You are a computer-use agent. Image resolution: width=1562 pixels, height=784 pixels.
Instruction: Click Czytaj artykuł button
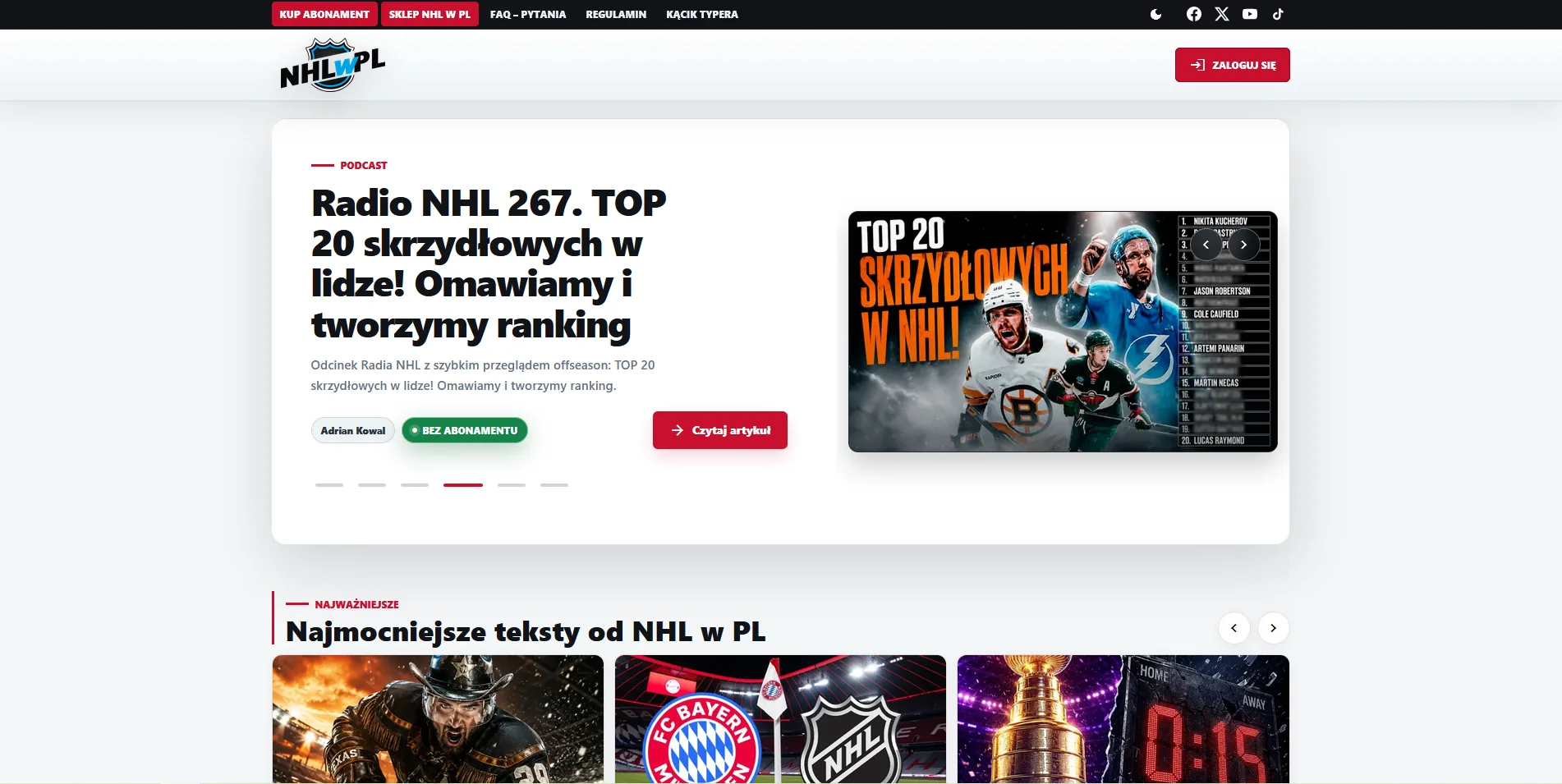coord(720,430)
